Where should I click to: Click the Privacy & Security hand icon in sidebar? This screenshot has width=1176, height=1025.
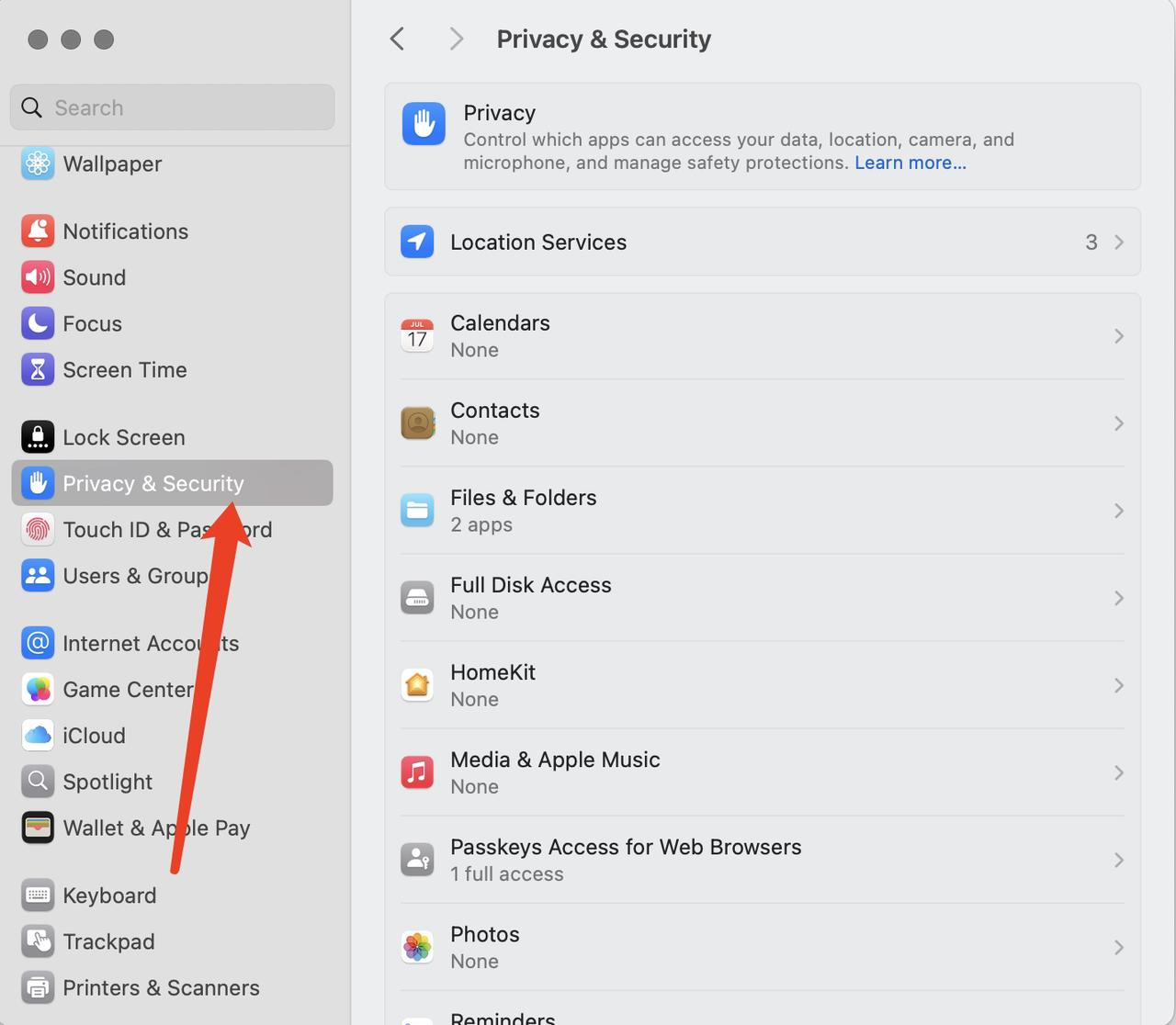(38, 483)
